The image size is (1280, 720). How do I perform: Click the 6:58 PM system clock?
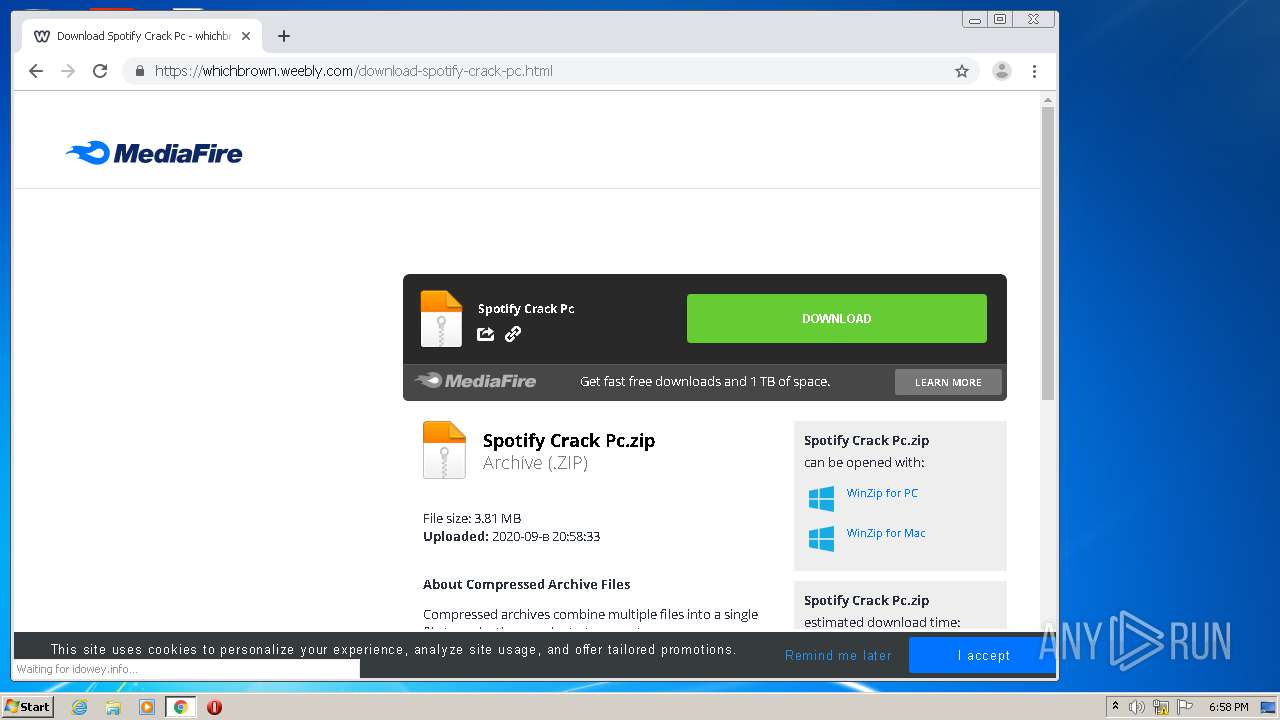click(x=1229, y=707)
